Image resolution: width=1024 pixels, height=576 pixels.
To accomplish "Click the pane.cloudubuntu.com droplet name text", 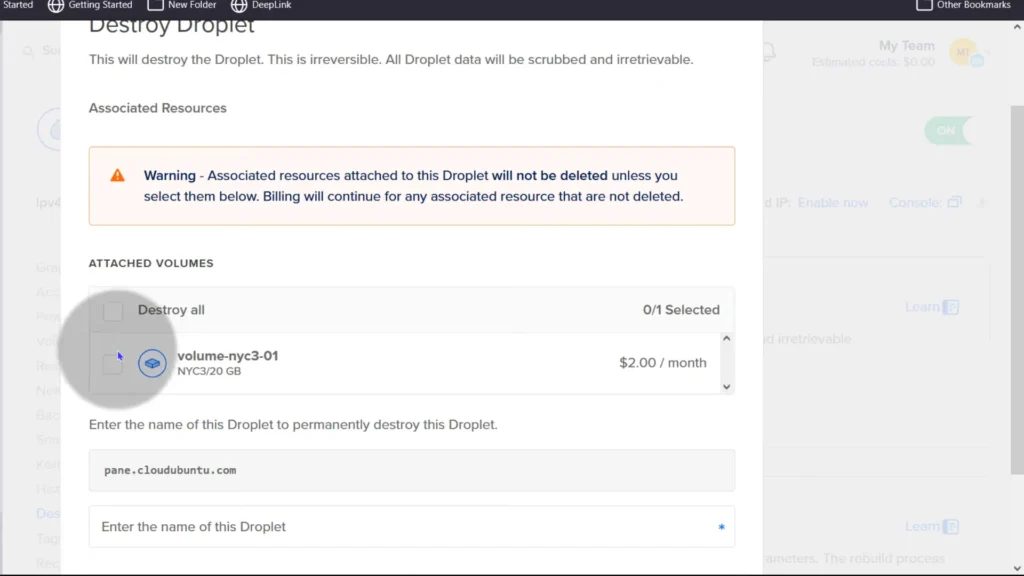I will pos(170,470).
